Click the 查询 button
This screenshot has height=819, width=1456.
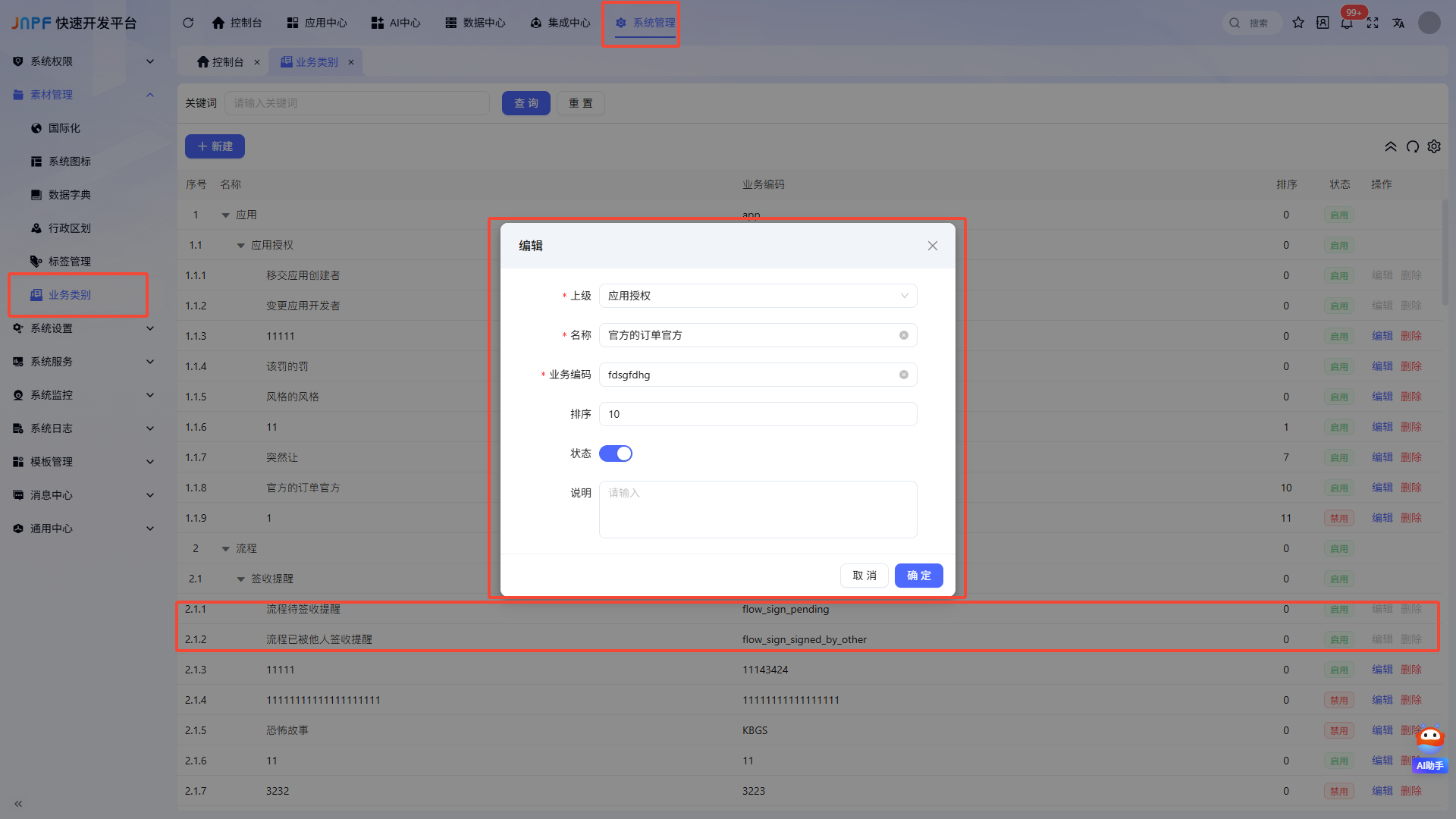click(526, 103)
